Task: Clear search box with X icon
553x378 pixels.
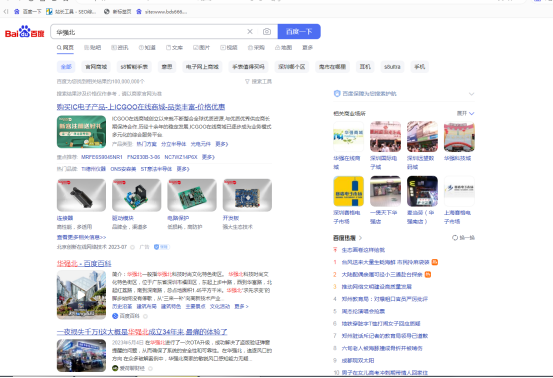Action: click(x=250, y=32)
